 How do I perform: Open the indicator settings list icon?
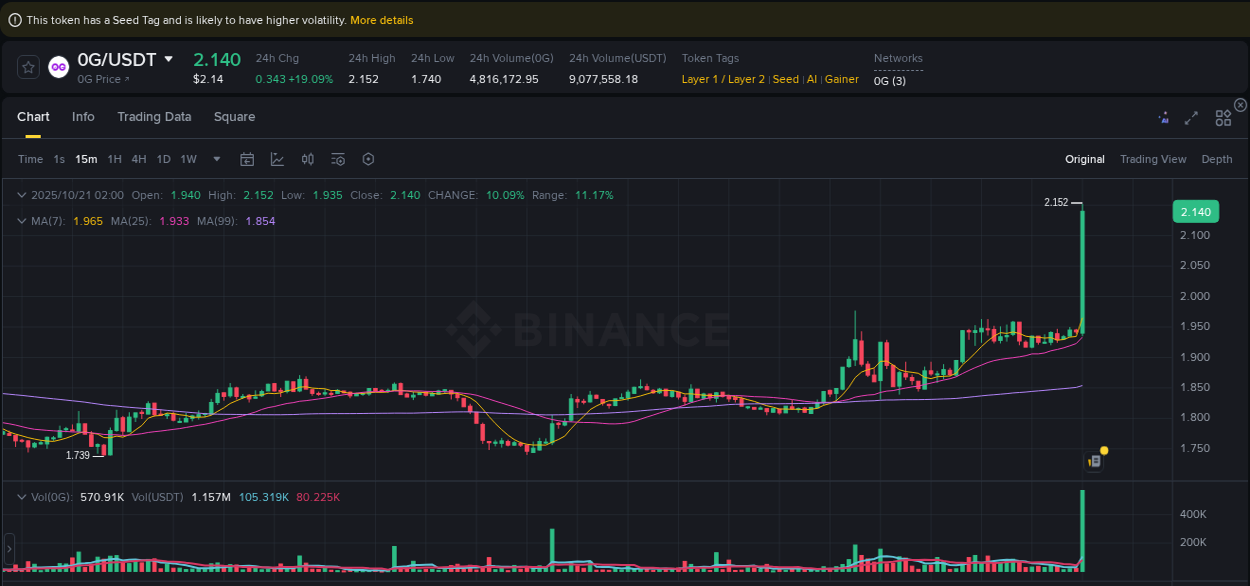click(x=337, y=158)
